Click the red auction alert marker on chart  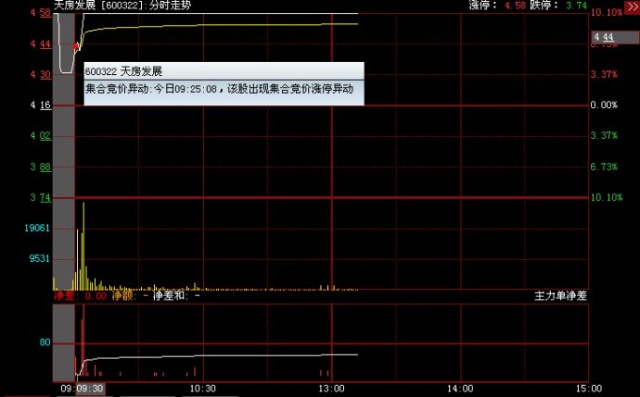pyautogui.click(x=76, y=46)
